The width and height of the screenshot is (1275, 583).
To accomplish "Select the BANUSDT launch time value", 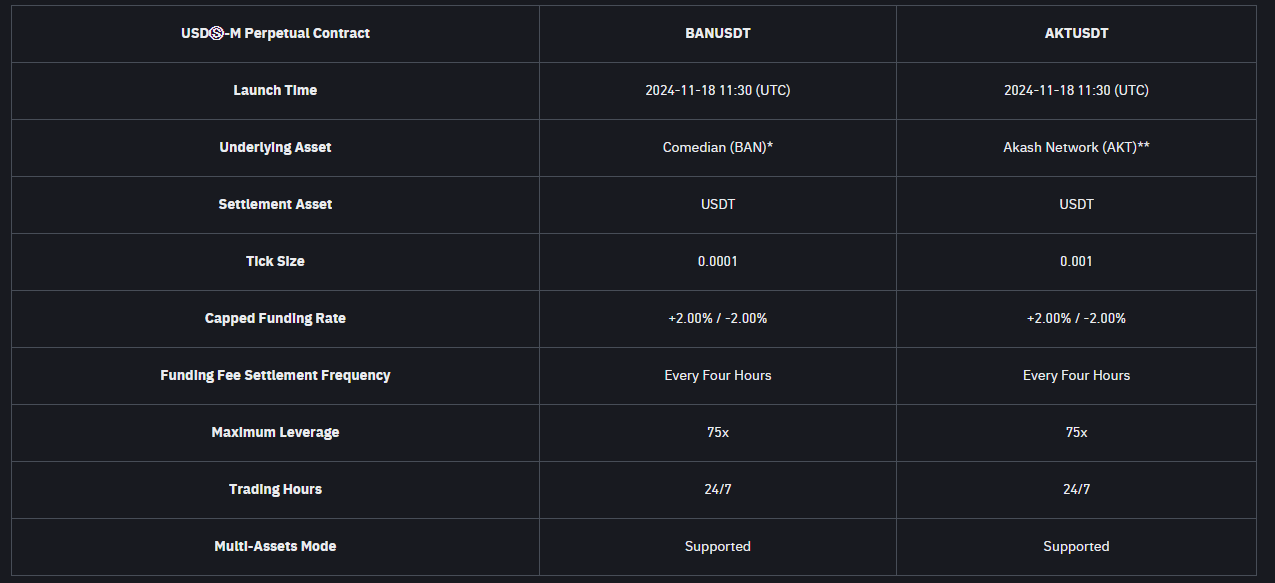I will (717, 90).
